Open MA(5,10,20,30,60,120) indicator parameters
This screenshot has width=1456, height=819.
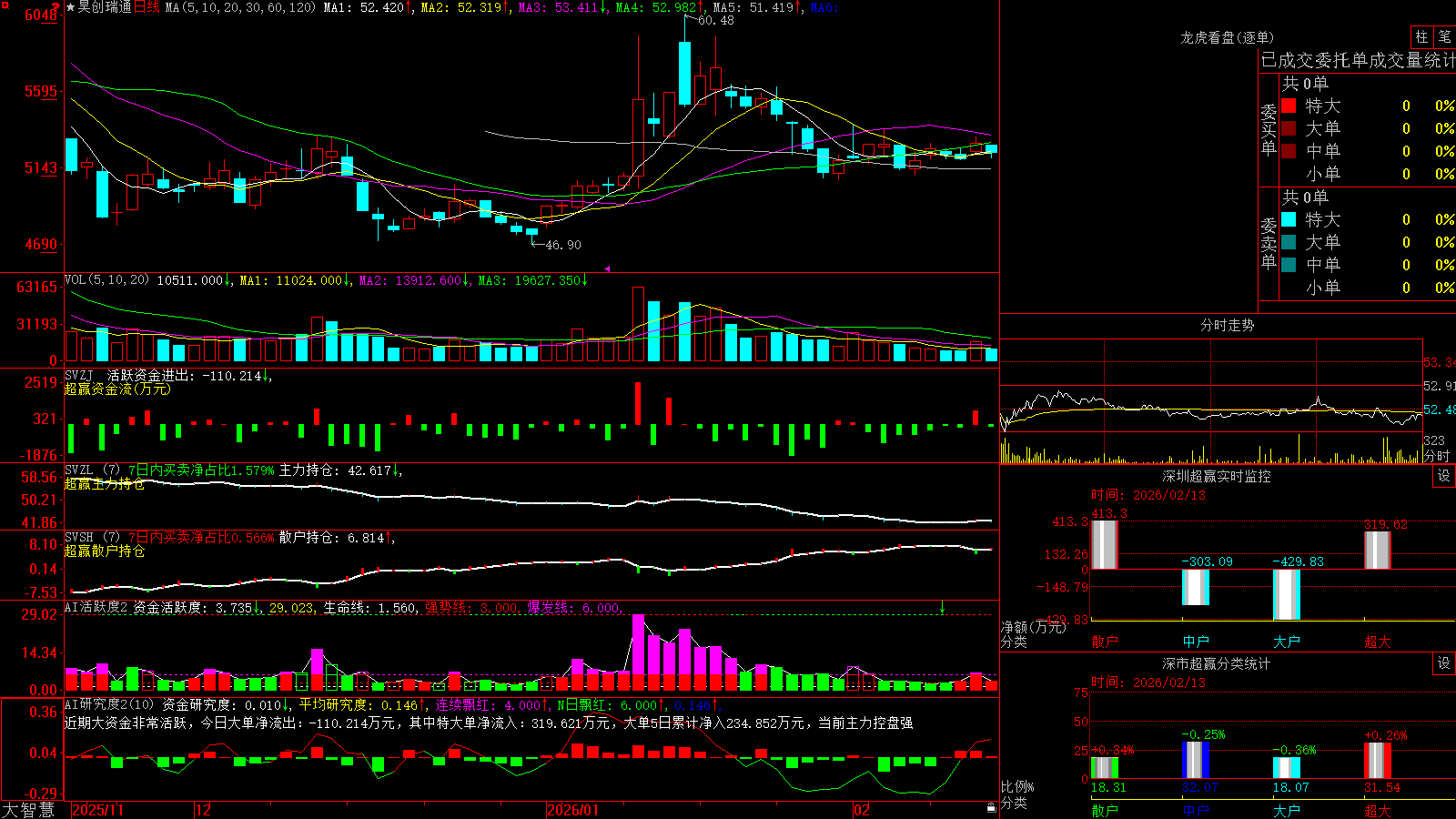[240, 7]
